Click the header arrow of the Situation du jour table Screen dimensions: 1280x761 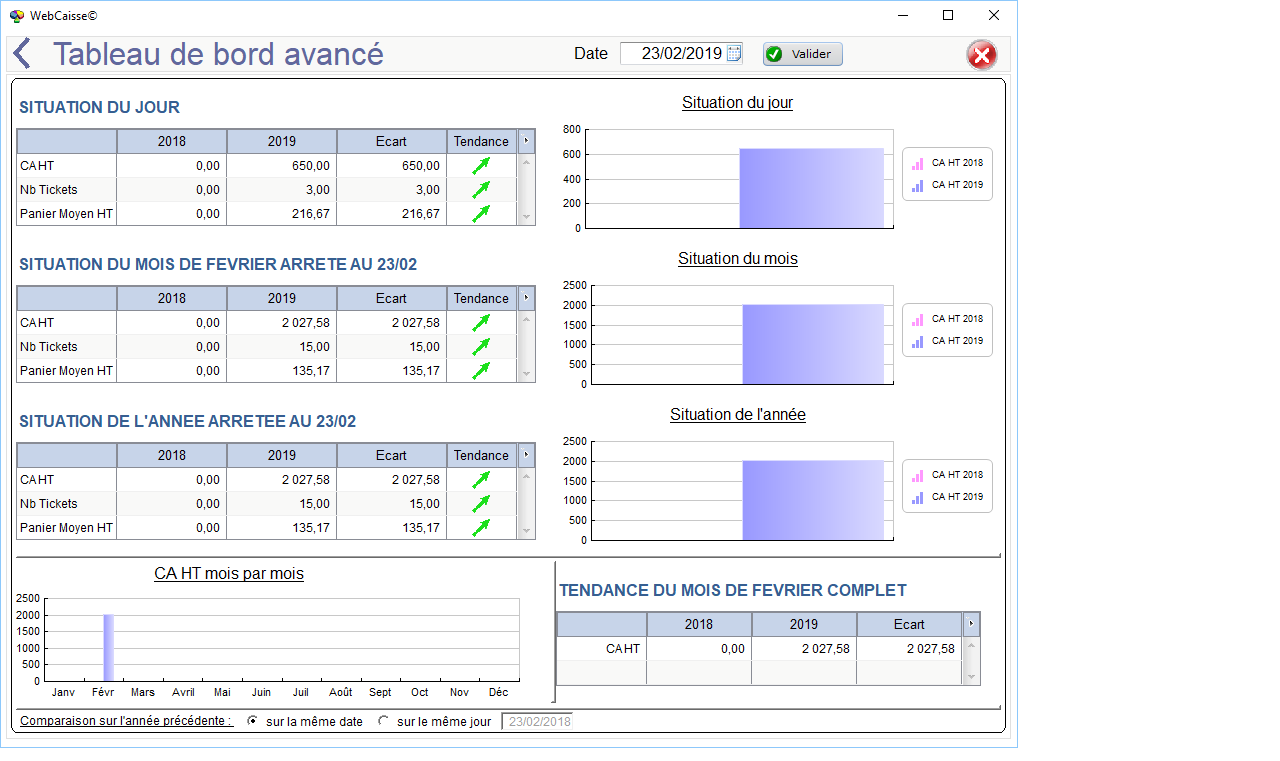(527, 141)
